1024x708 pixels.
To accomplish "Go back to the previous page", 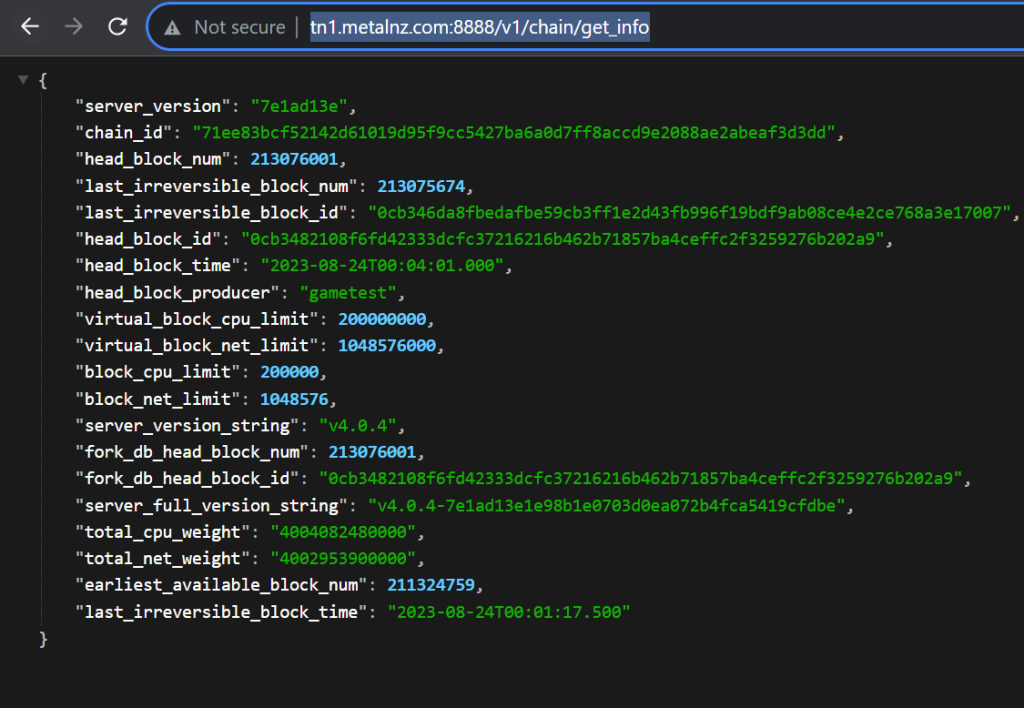I will (x=30, y=27).
